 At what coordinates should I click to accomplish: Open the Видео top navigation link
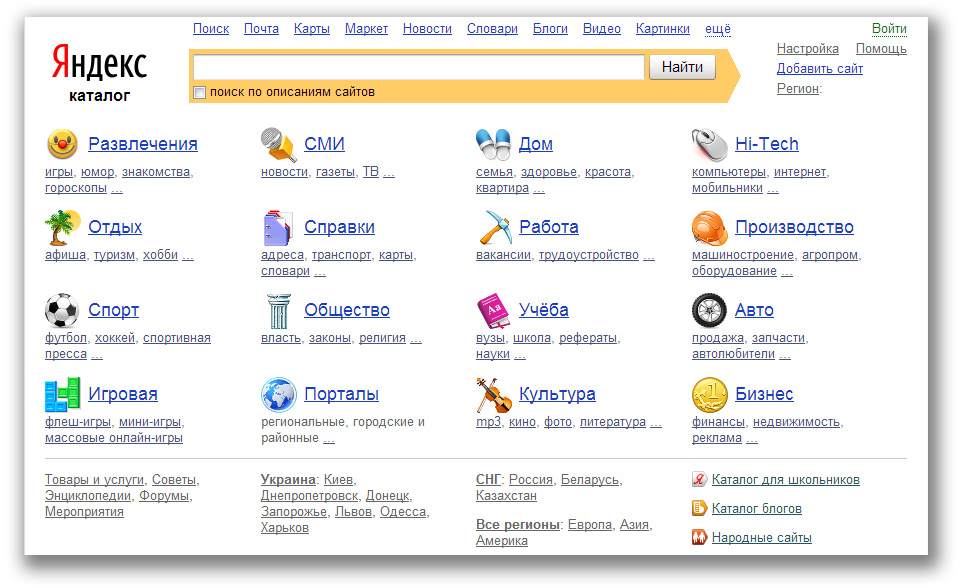point(602,29)
